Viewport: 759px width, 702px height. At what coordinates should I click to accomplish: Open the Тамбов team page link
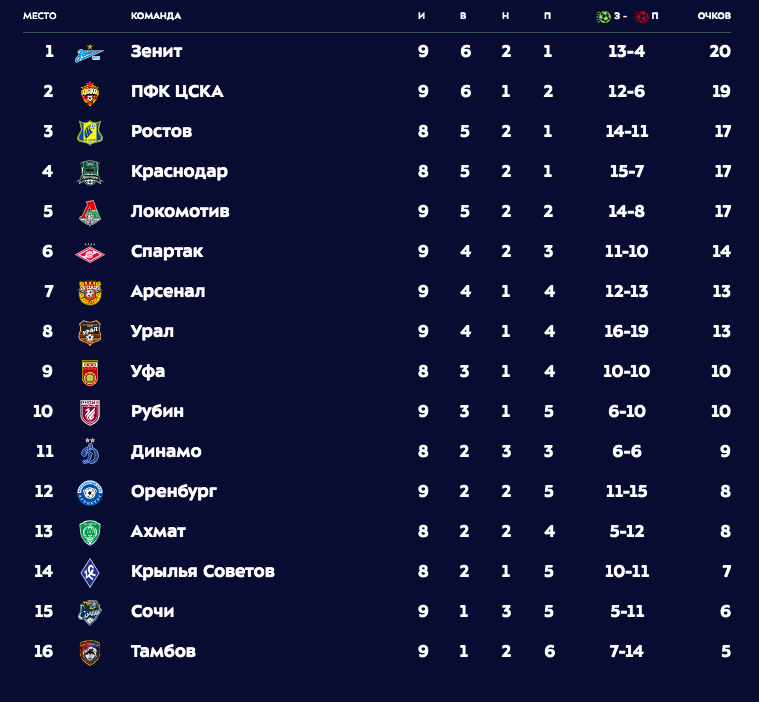(x=163, y=651)
